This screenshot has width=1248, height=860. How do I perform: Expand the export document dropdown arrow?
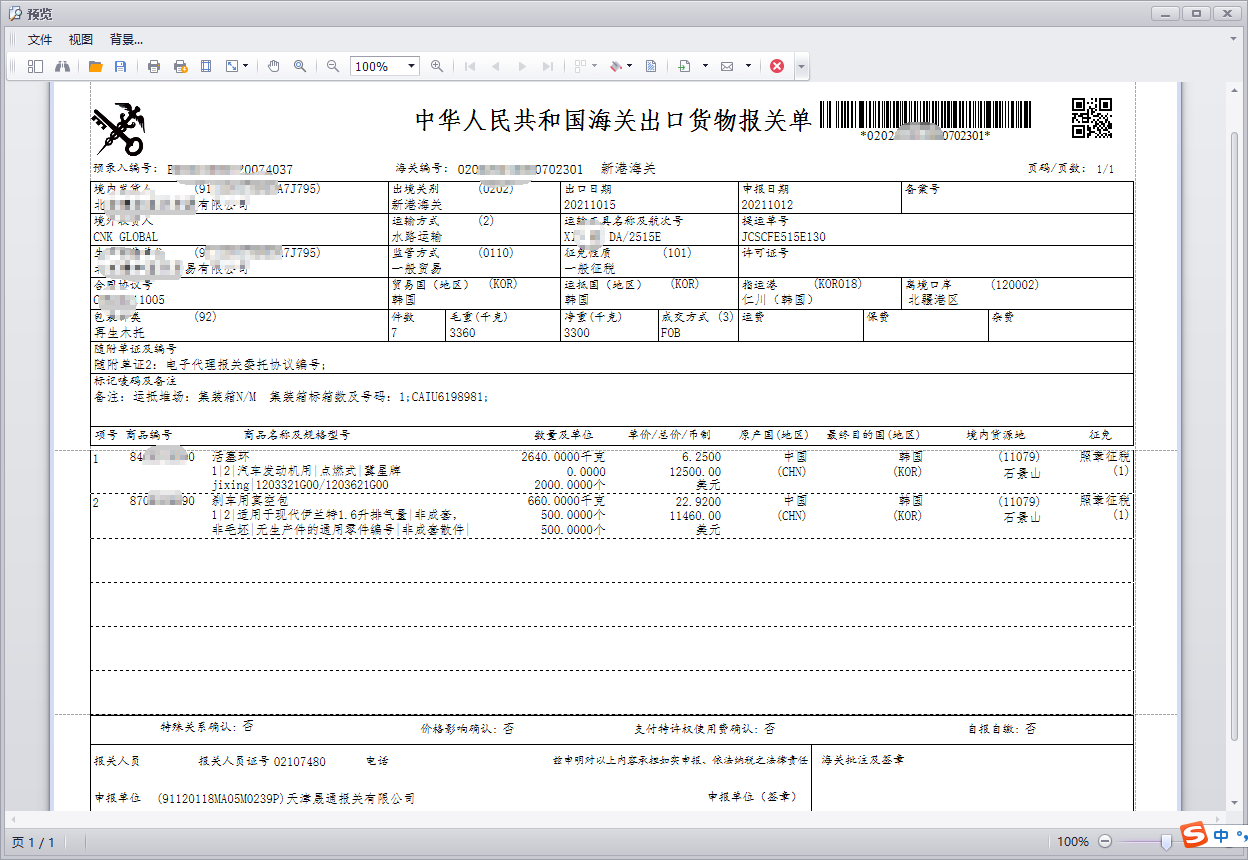point(705,66)
